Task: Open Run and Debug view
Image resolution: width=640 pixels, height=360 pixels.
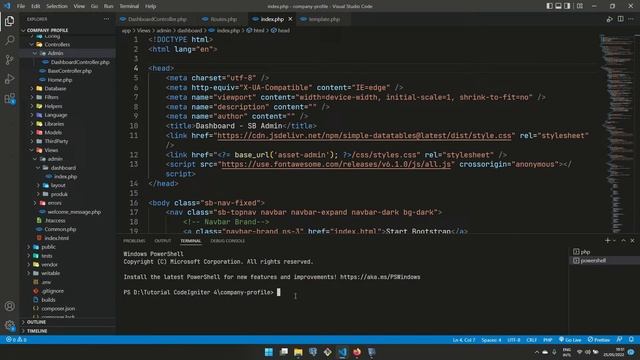Action: [x=9, y=79]
